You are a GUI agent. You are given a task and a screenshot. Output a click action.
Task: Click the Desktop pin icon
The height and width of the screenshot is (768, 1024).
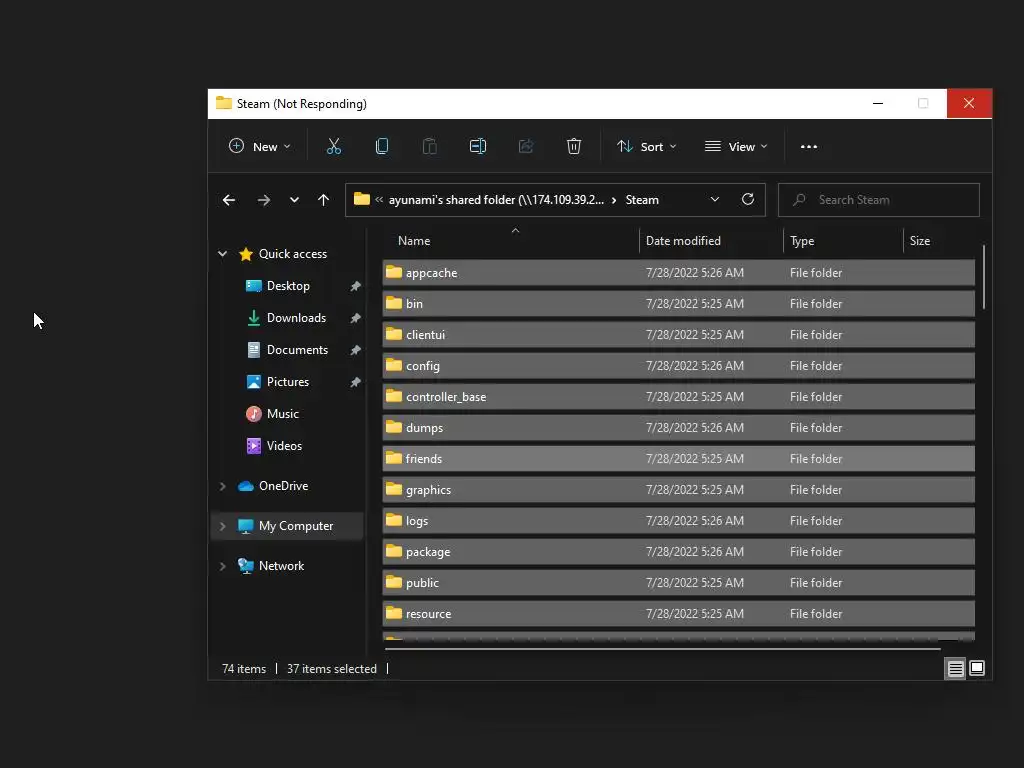[x=355, y=286]
